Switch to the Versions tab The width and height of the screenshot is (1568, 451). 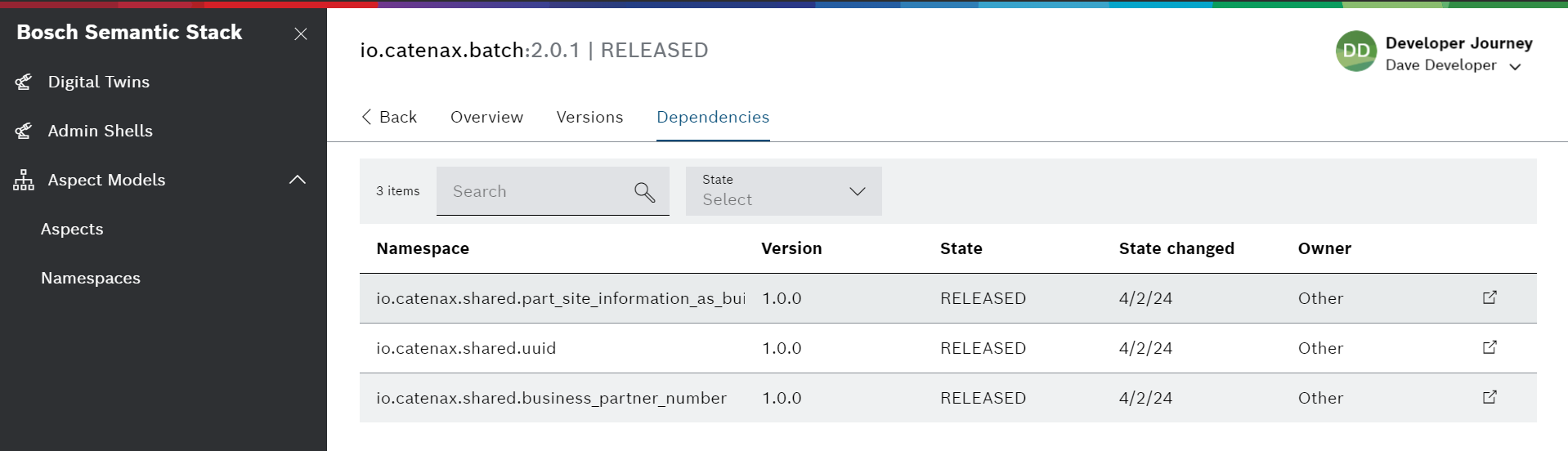(589, 117)
